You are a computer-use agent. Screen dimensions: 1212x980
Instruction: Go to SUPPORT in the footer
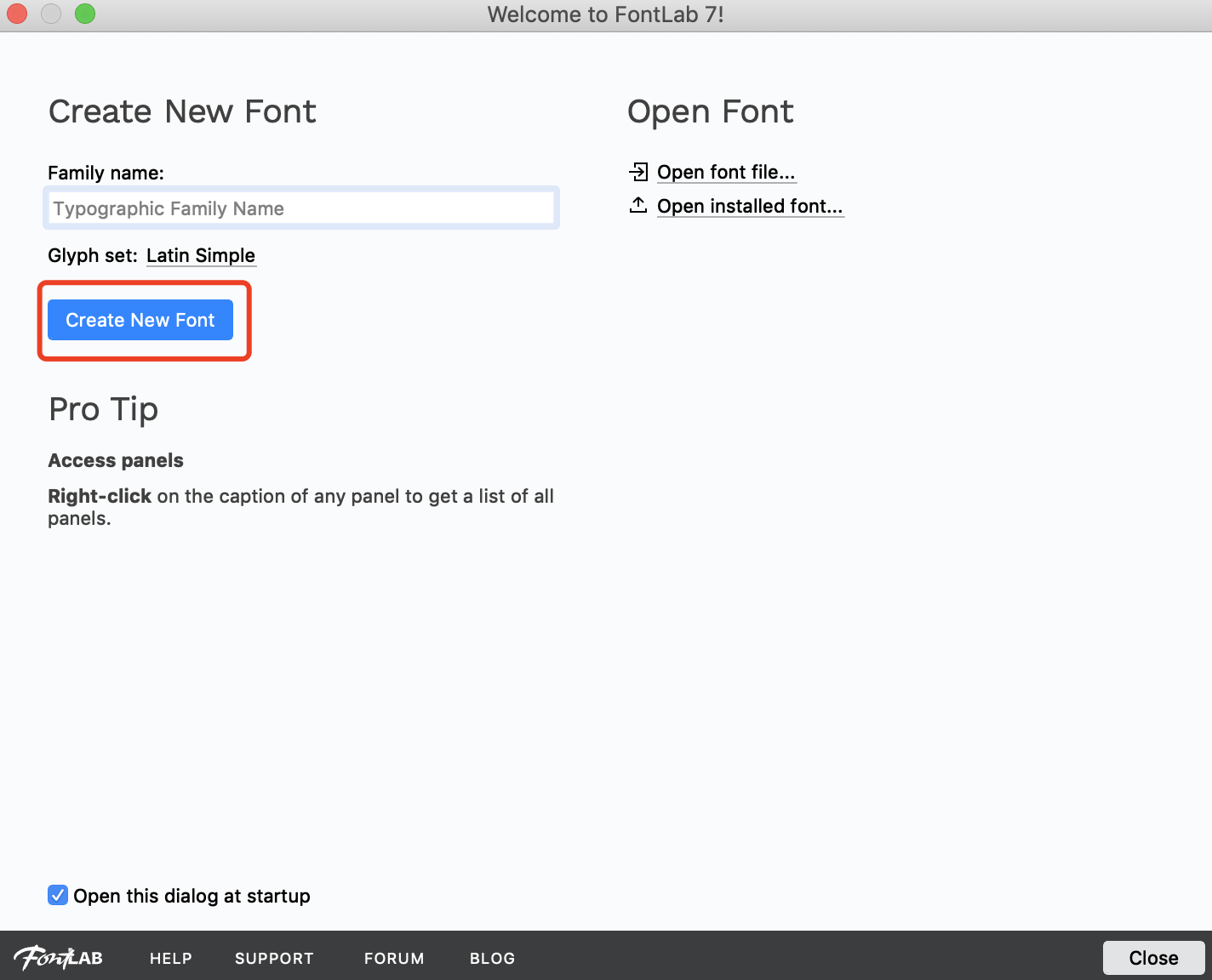[x=274, y=959]
